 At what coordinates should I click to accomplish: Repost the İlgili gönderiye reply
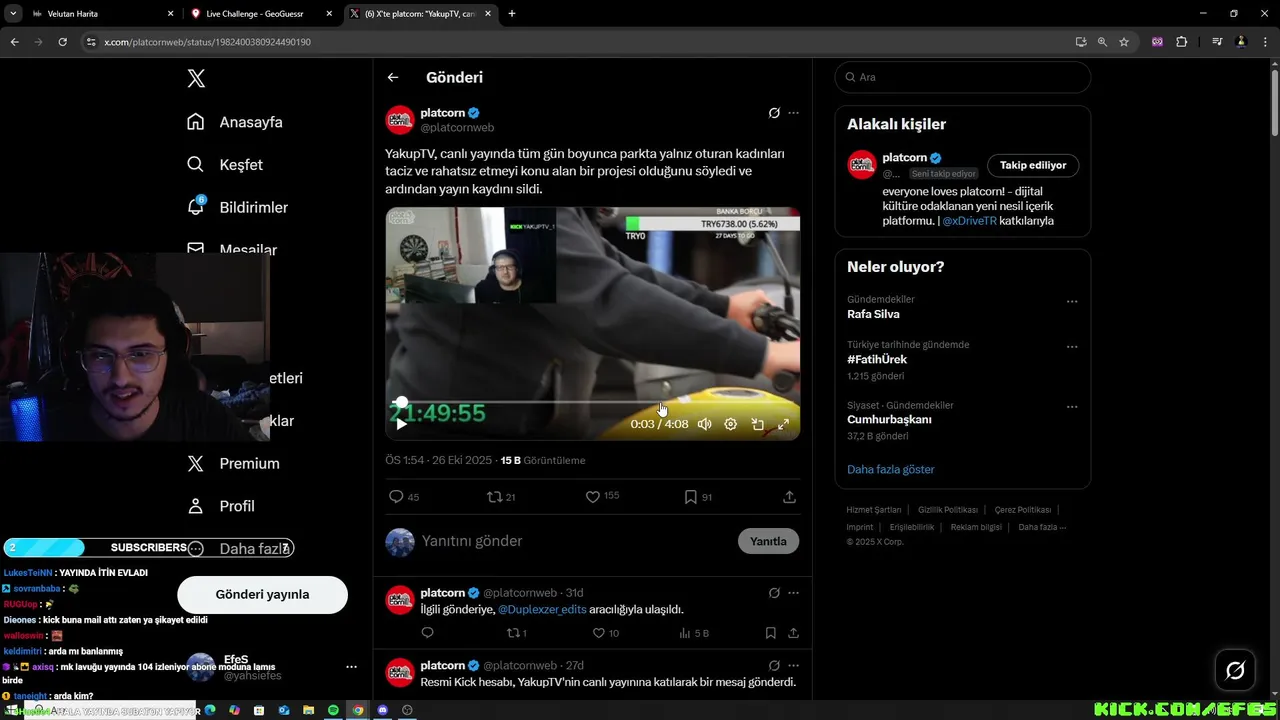[516, 633]
